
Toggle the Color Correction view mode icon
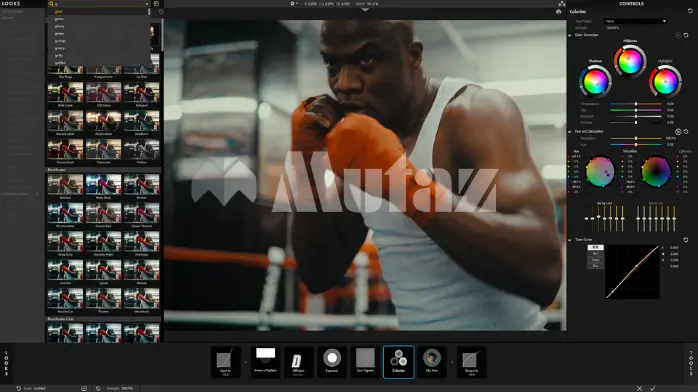(678, 35)
